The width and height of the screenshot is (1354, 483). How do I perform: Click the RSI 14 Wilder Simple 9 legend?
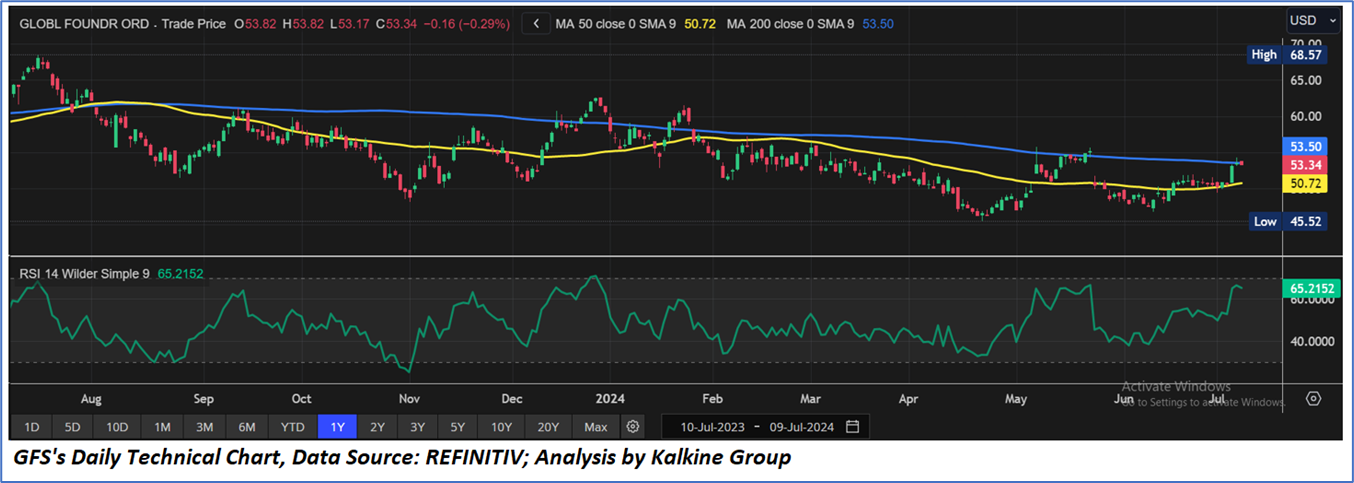pyautogui.click(x=84, y=272)
